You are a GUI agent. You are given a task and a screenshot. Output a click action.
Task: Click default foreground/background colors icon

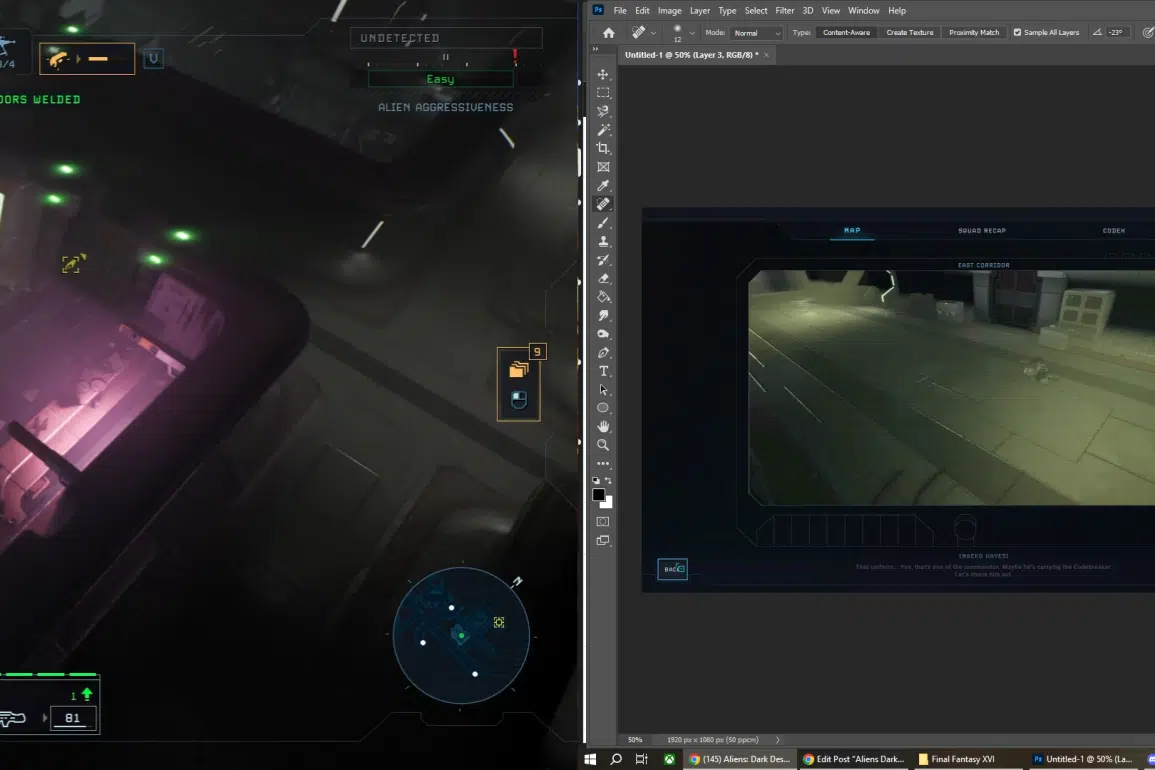pyautogui.click(x=596, y=480)
